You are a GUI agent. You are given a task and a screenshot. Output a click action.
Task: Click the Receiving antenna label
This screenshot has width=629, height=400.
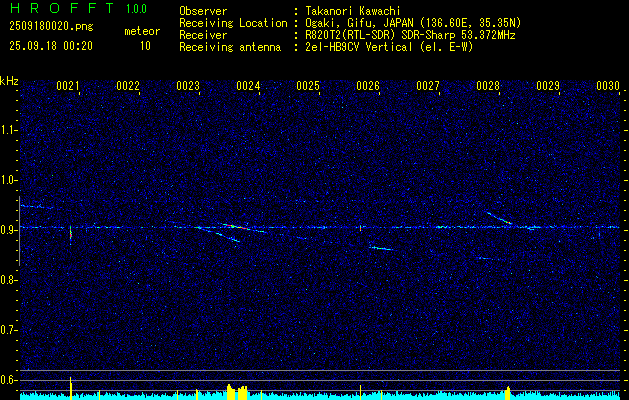tap(230, 47)
